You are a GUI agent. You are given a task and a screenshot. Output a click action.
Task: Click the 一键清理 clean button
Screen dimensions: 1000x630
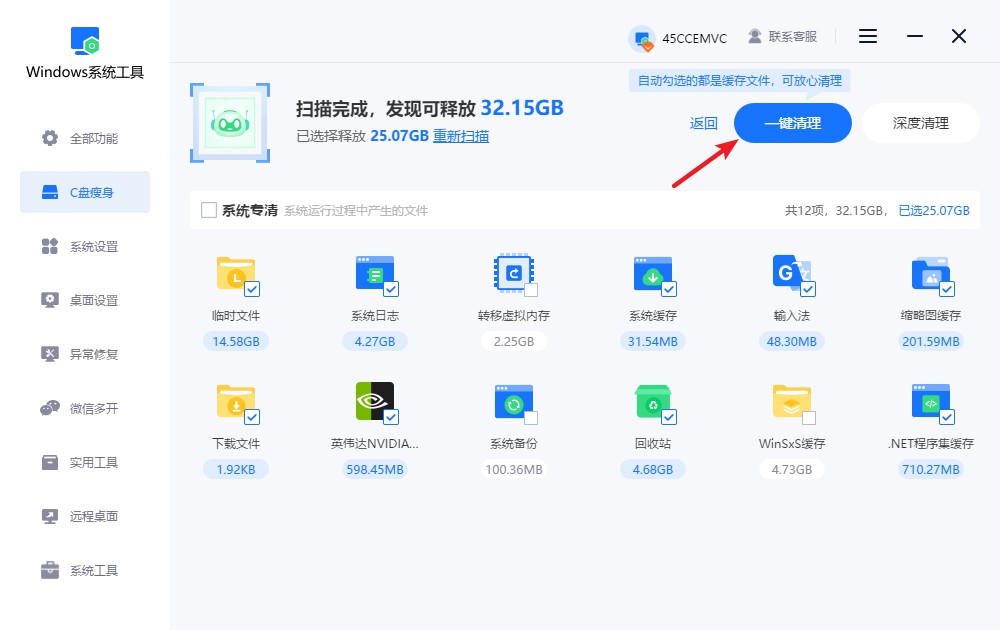tap(792, 123)
